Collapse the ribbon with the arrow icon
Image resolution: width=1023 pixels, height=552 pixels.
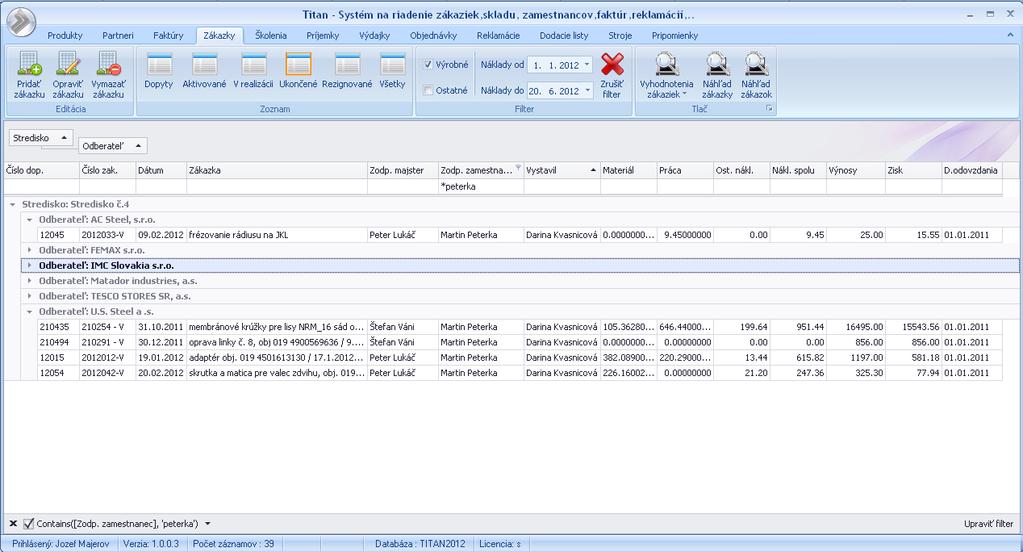[1011, 35]
